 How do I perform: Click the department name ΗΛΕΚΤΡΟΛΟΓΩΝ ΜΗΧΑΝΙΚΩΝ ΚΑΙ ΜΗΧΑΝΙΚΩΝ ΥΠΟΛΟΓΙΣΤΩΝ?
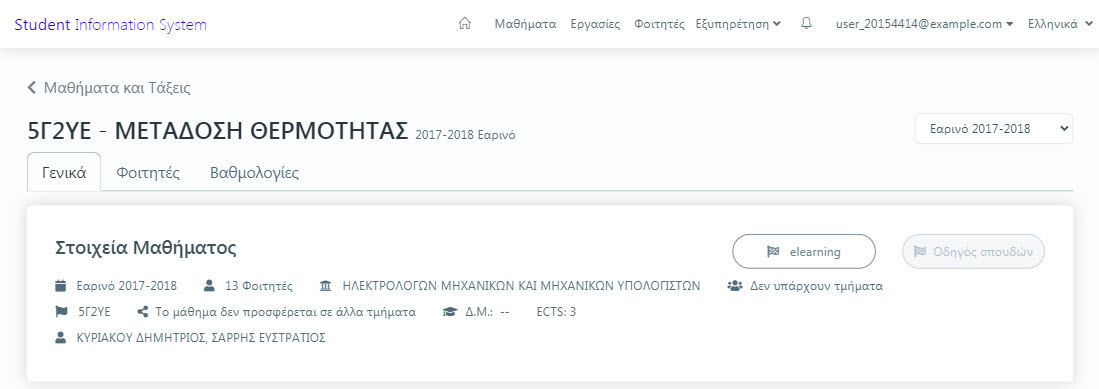(521, 286)
